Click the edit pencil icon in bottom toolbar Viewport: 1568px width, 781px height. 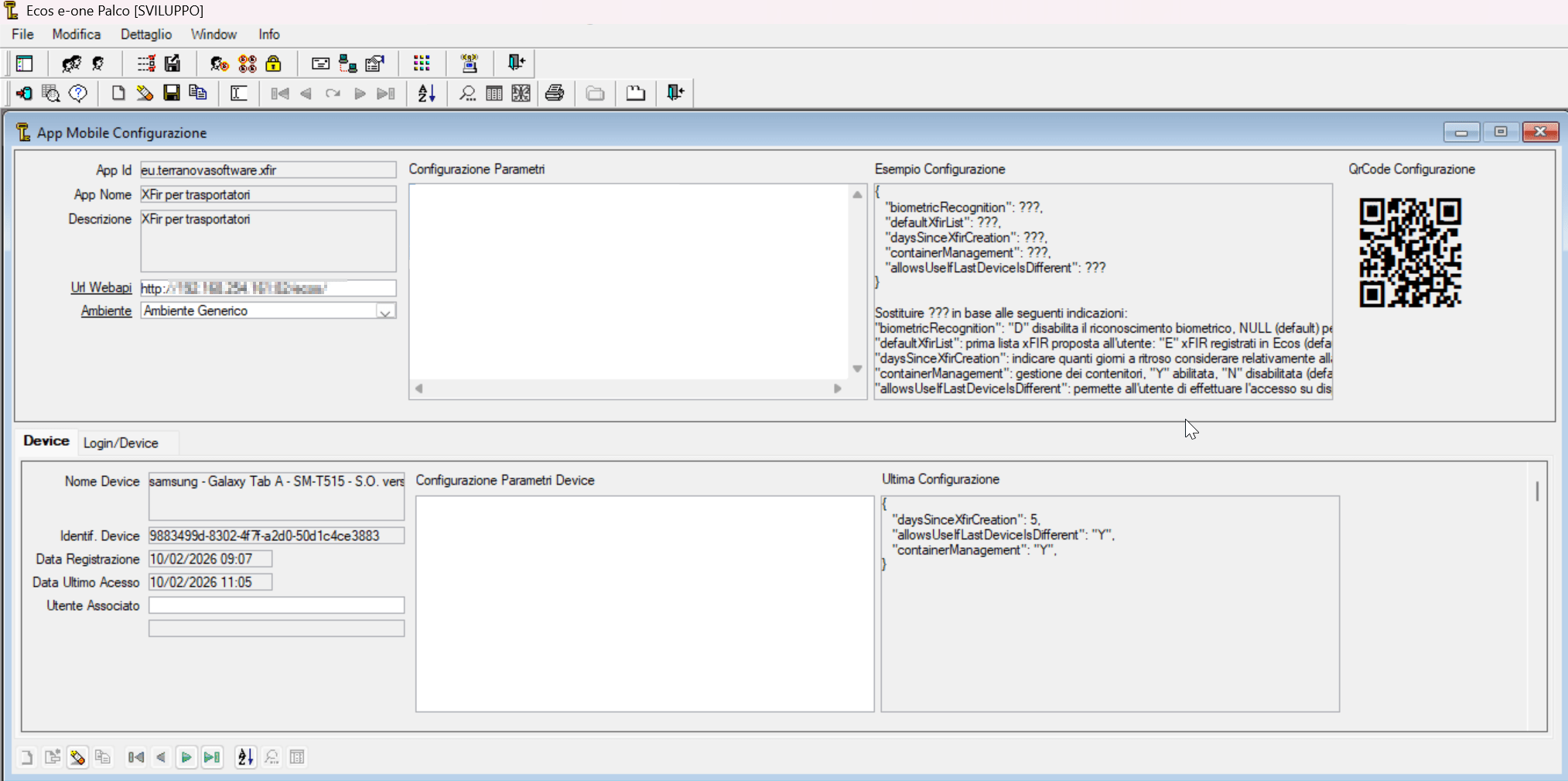click(x=77, y=758)
